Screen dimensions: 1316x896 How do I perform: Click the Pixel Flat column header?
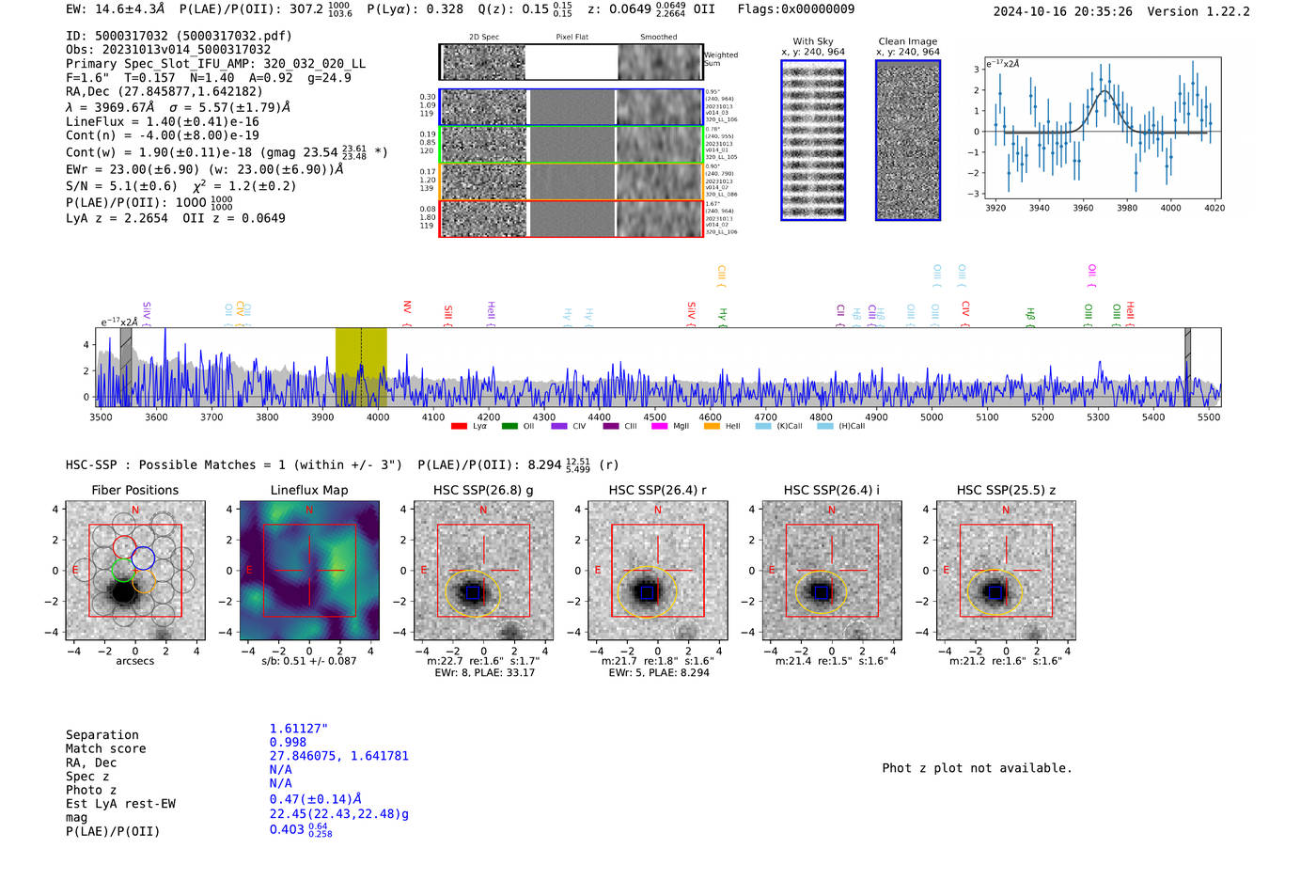pyautogui.click(x=572, y=38)
